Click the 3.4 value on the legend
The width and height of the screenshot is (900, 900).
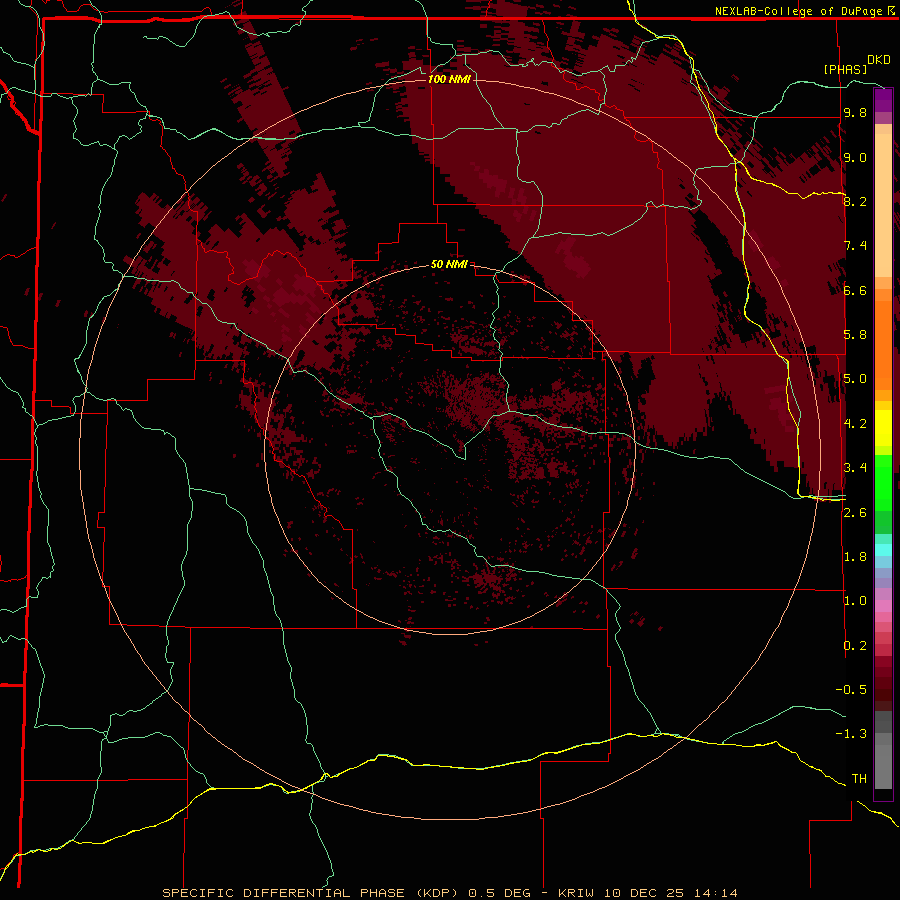pyautogui.click(x=855, y=468)
